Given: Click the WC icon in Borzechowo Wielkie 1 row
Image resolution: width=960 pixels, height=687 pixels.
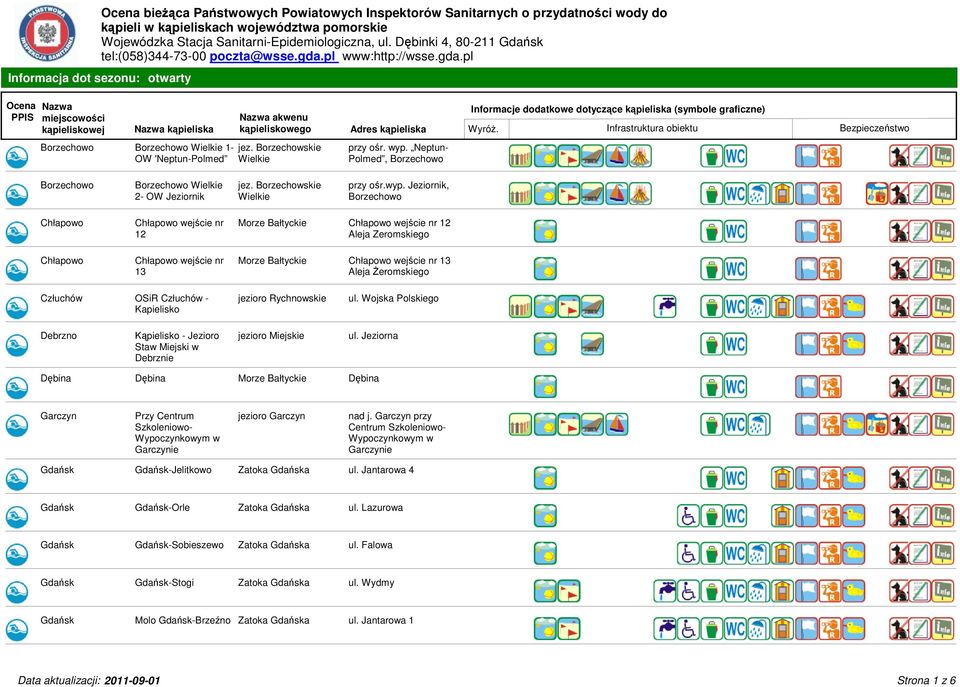Looking at the screenshot, I should (x=735, y=156).
